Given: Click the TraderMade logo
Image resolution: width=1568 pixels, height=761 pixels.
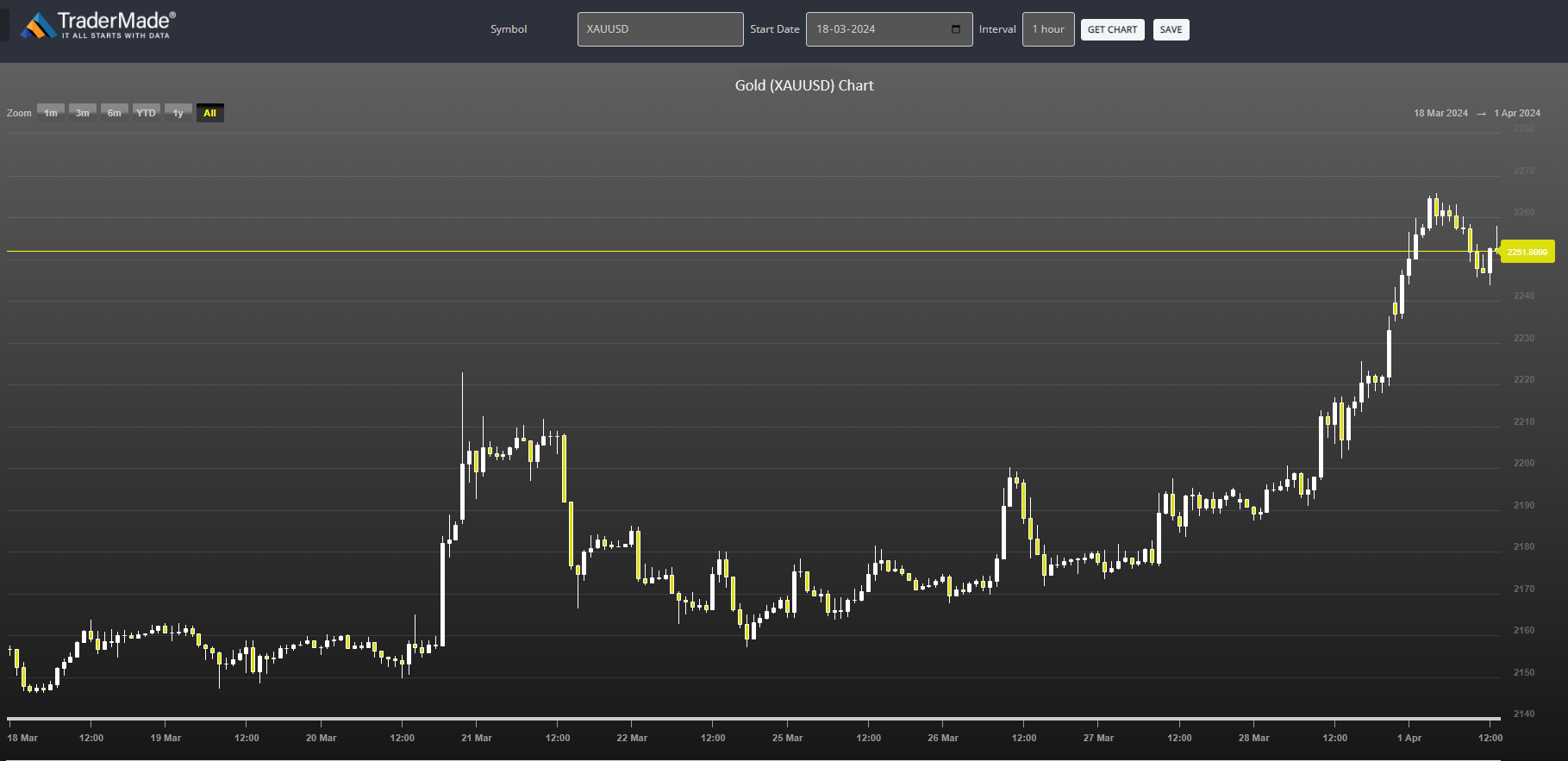Looking at the screenshot, I should click(x=98, y=25).
